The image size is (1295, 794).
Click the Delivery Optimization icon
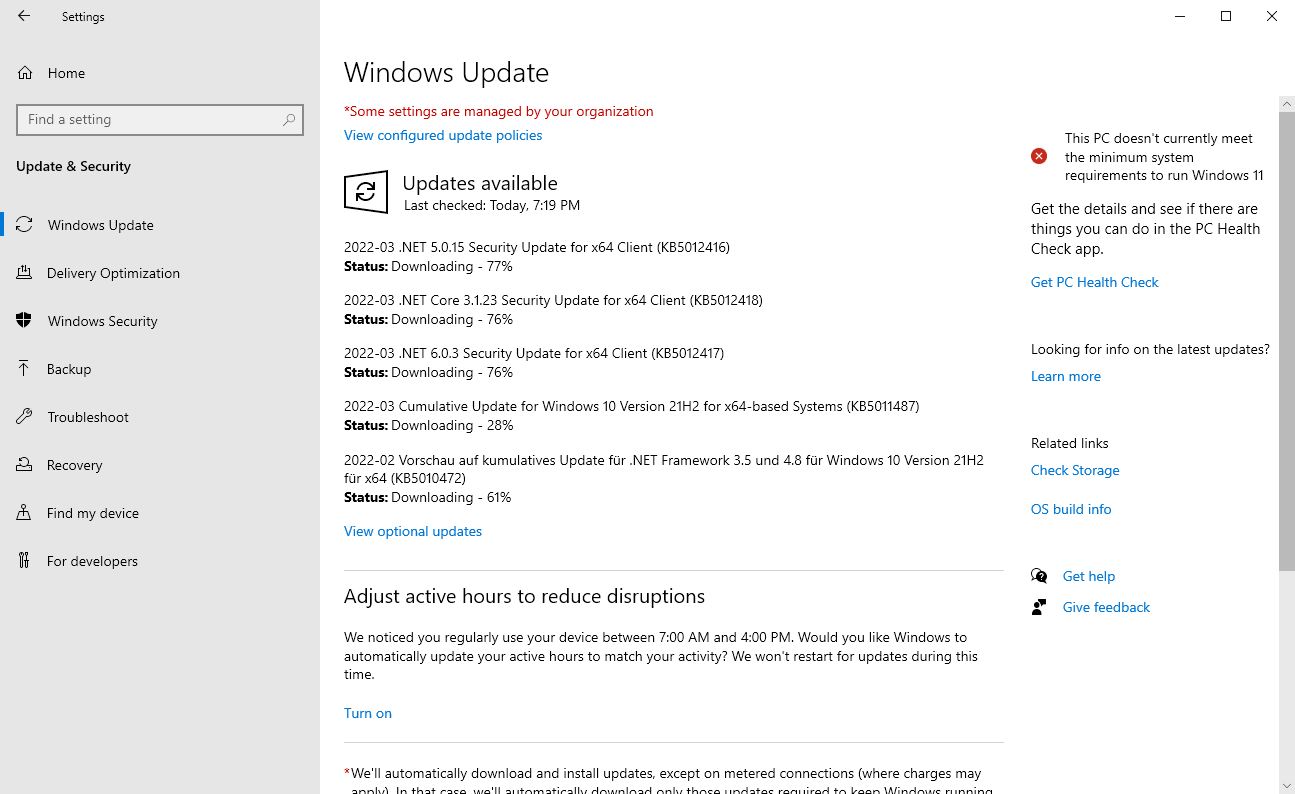tap(24, 273)
